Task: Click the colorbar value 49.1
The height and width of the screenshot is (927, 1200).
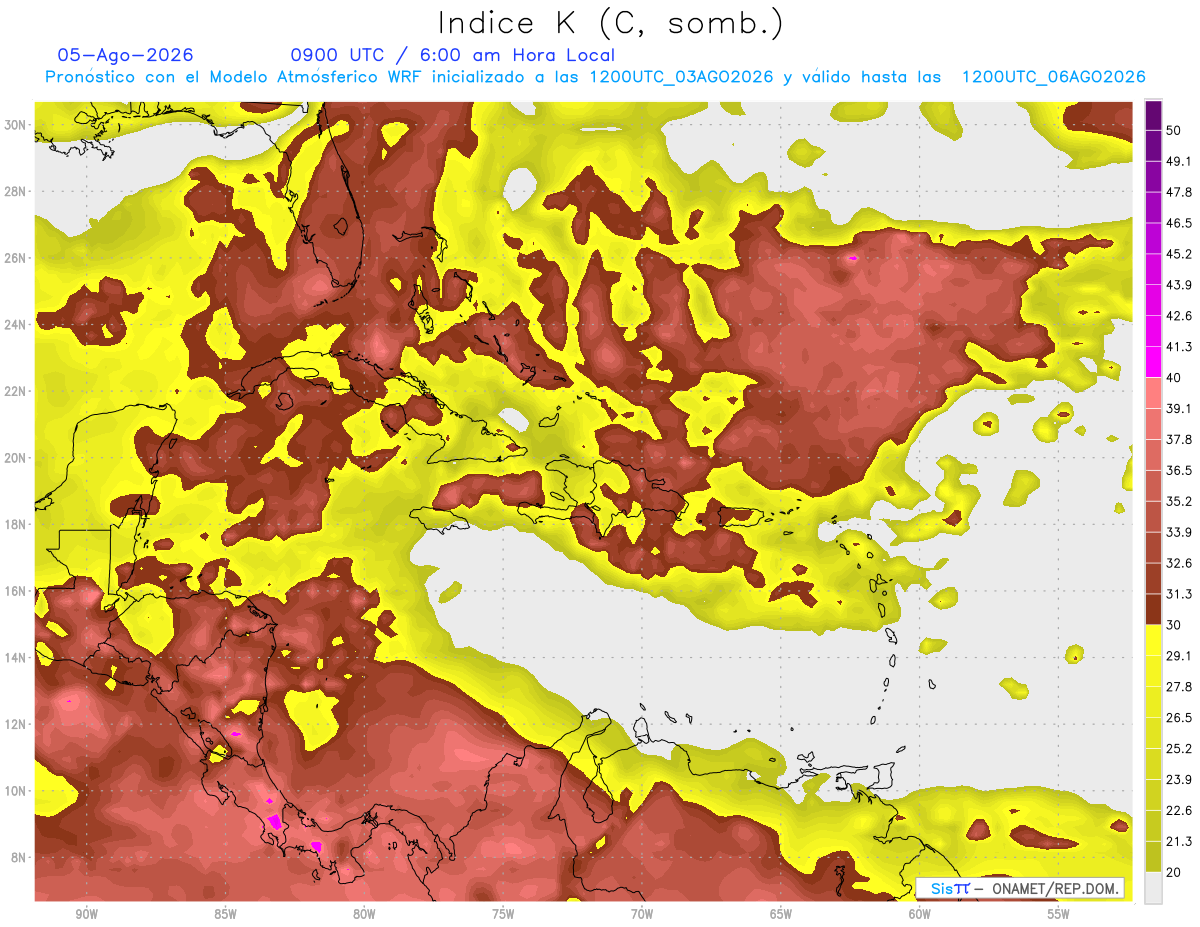Action: (x=1180, y=161)
